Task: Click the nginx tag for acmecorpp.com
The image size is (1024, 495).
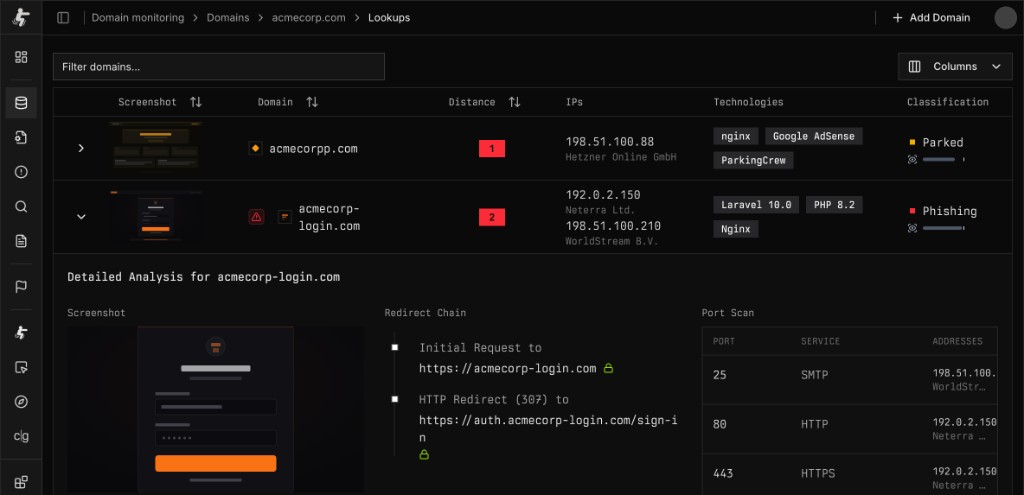Action: click(736, 136)
